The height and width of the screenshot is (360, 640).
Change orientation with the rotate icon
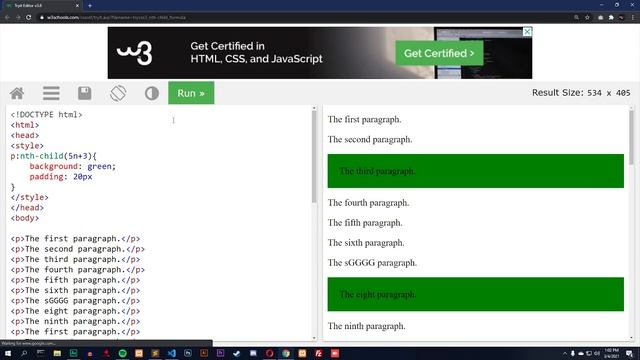click(118, 93)
